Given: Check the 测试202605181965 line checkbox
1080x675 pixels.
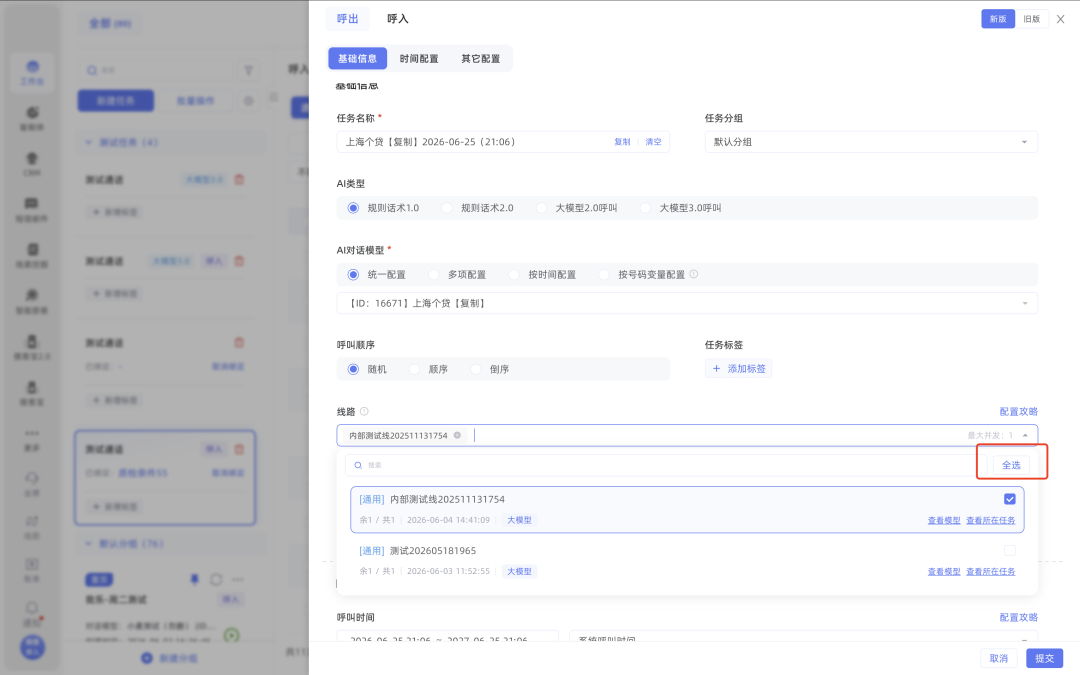Looking at the screenshot, I should (1010, 550).
